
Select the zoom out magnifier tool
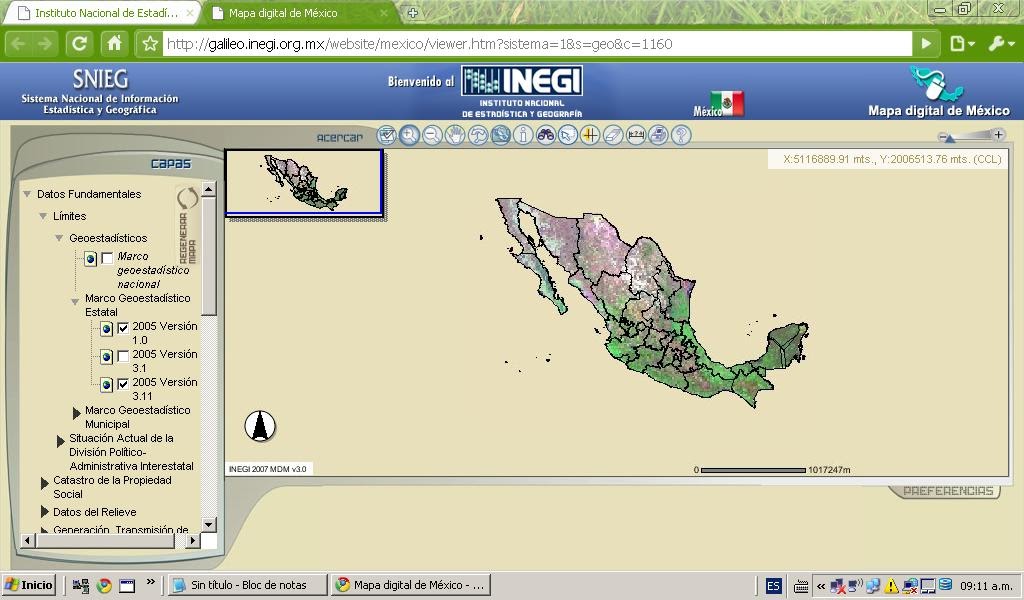[432, 135]
